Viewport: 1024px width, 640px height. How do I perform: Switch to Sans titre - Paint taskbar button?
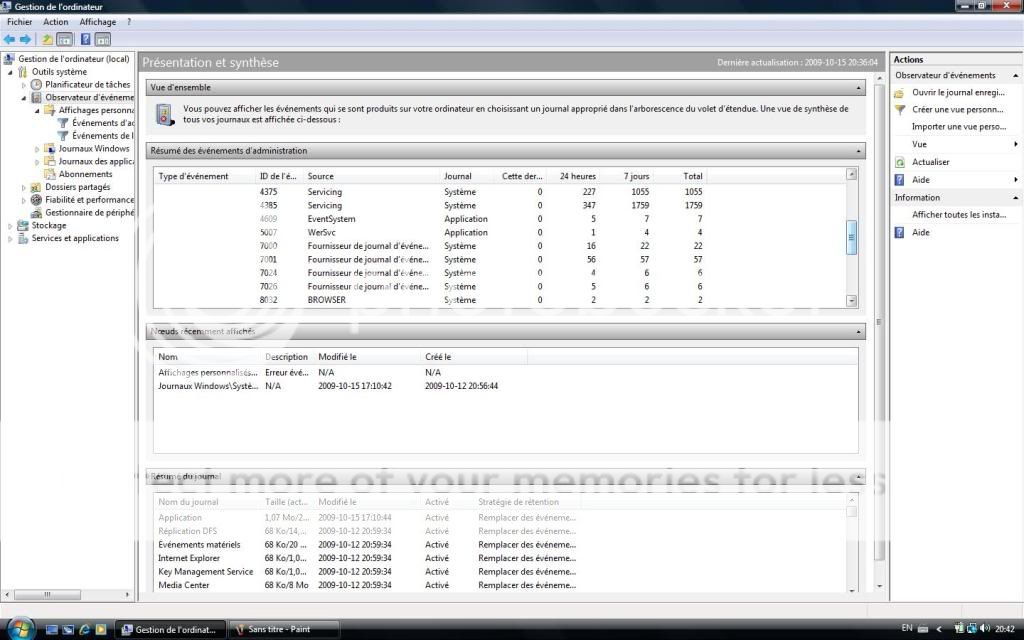pyautogui.click(x=284, y=630)
